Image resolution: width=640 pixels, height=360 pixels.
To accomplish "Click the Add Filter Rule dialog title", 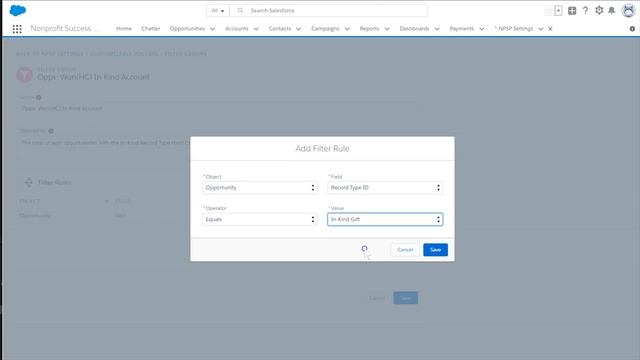I will click(x=322, y=149).
